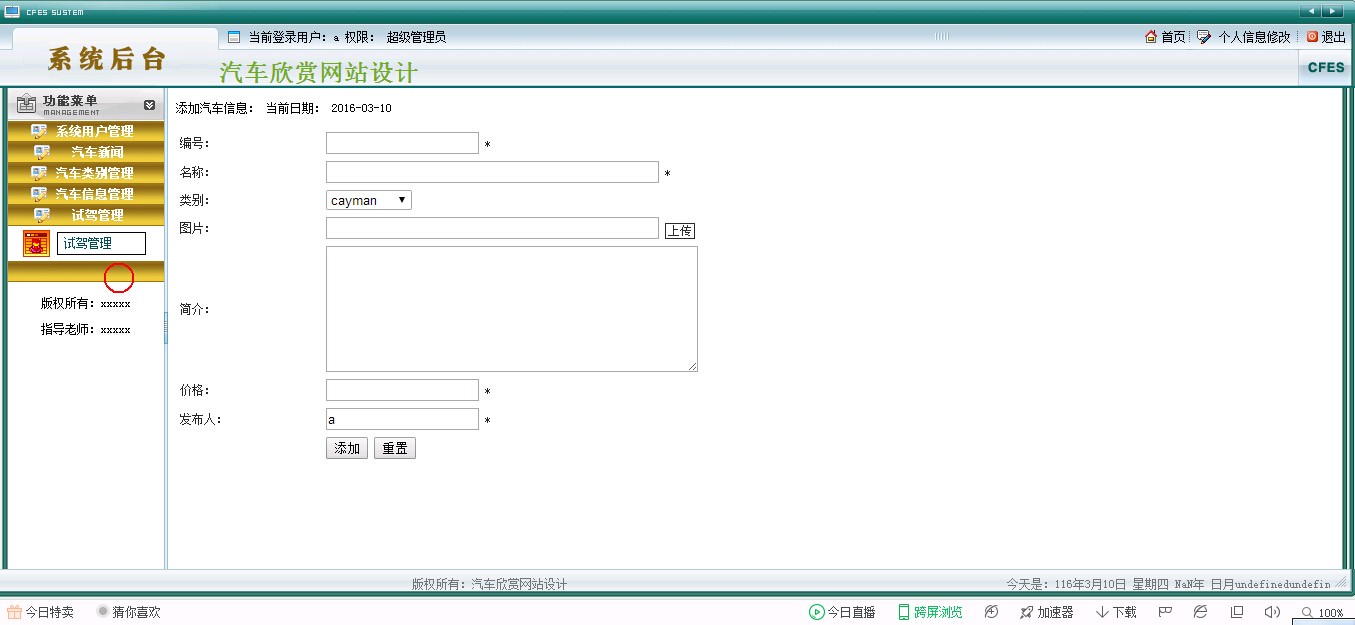Focus the 编号 input field
This screenshot has width=1355, height=625.
(x=402, y=143)
